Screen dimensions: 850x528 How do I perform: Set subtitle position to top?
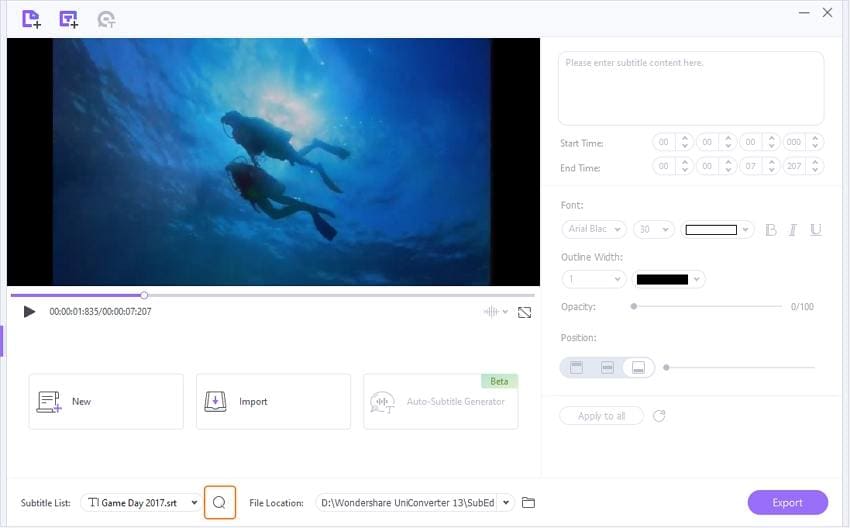(576, 368)
